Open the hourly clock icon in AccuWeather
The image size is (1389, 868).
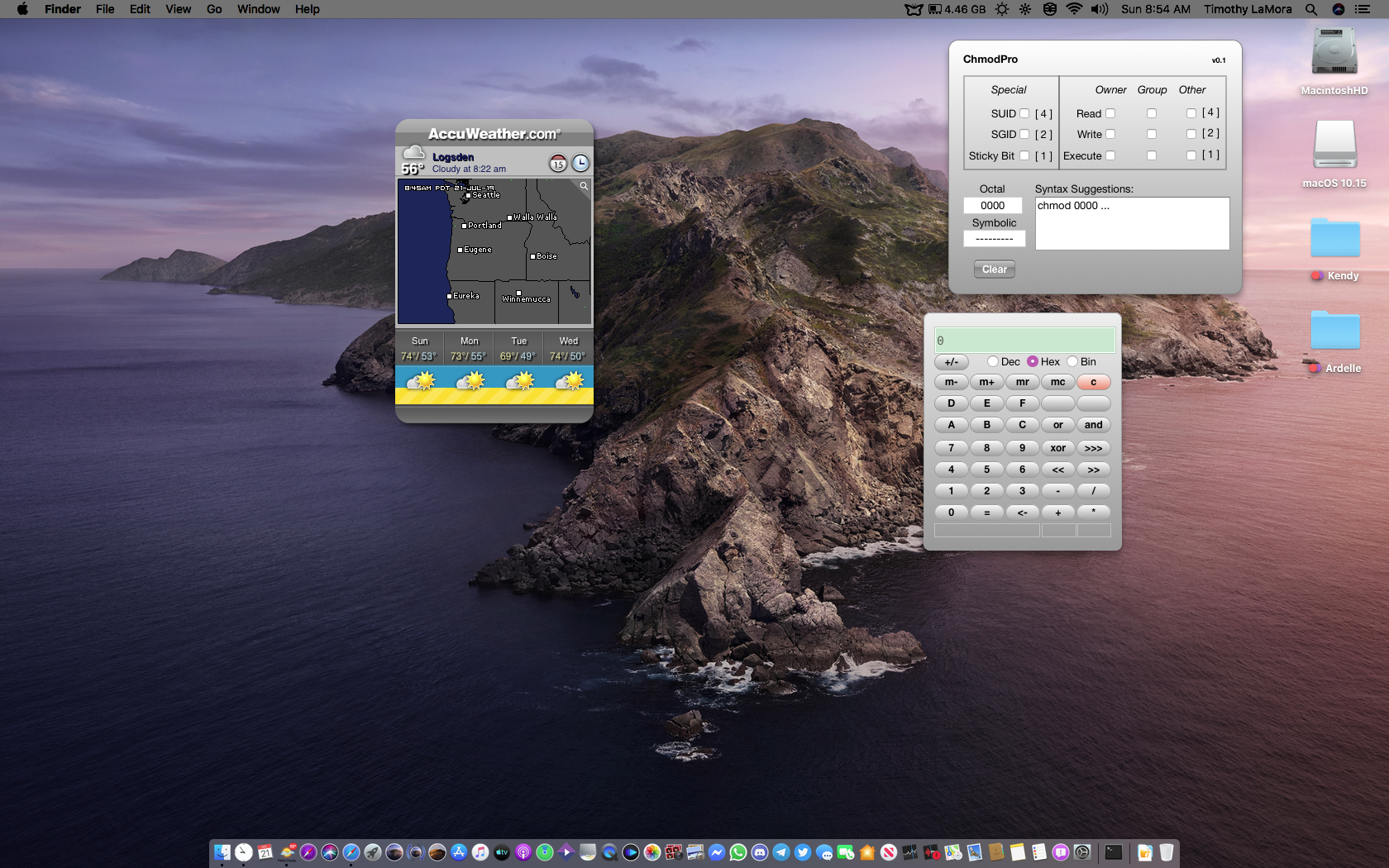pos(580,164)
